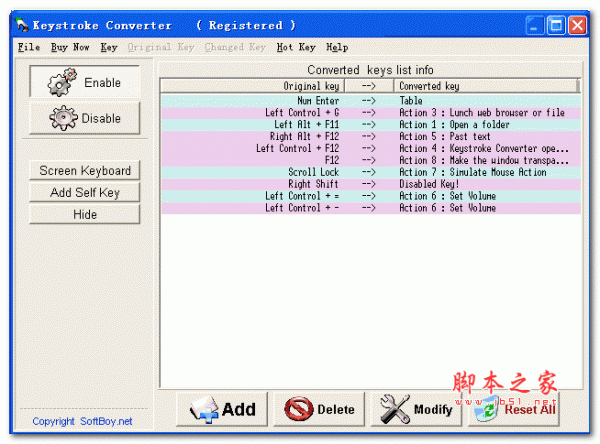Screen dimensions: 600x444
Task: Open the Screen Keyboard
Action: click(85, 170)
